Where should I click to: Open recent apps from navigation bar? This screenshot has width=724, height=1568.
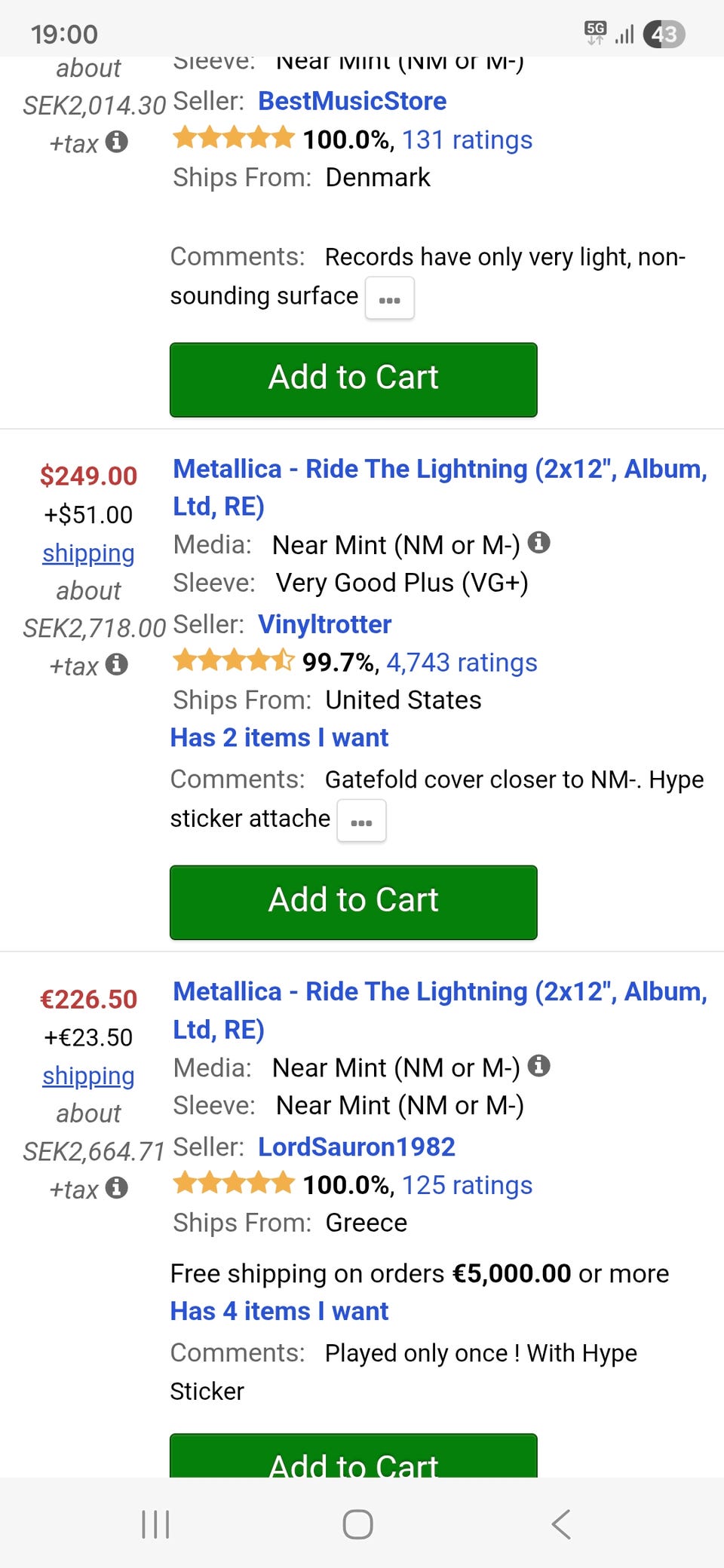coord(156,1524)
